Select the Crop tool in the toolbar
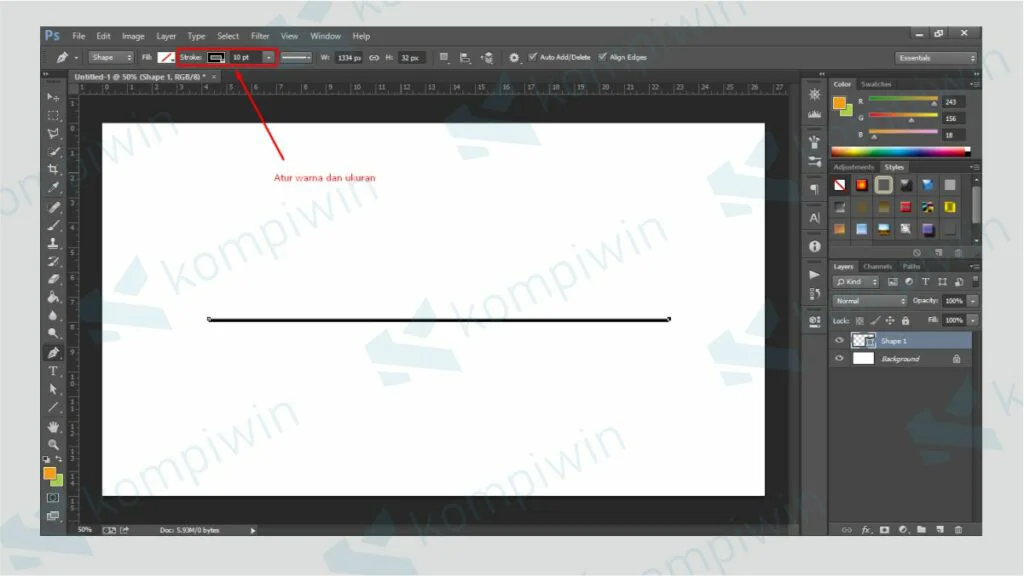Screen dimensions: 1024x576 (54, 169)
